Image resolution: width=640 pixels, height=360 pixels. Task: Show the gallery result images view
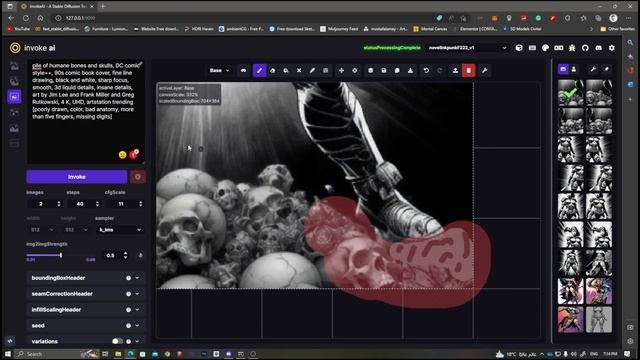click(563, 69)
